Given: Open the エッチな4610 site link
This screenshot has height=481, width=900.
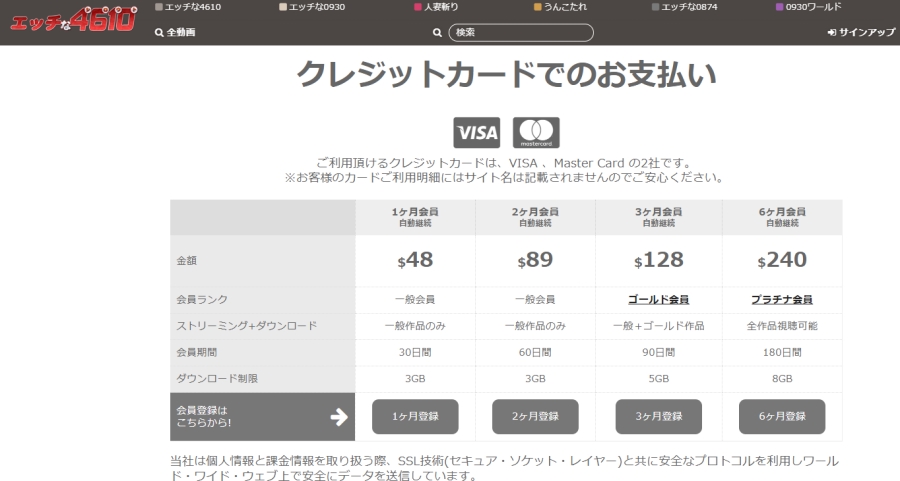Looking at the screenshot, I should 193,7.
